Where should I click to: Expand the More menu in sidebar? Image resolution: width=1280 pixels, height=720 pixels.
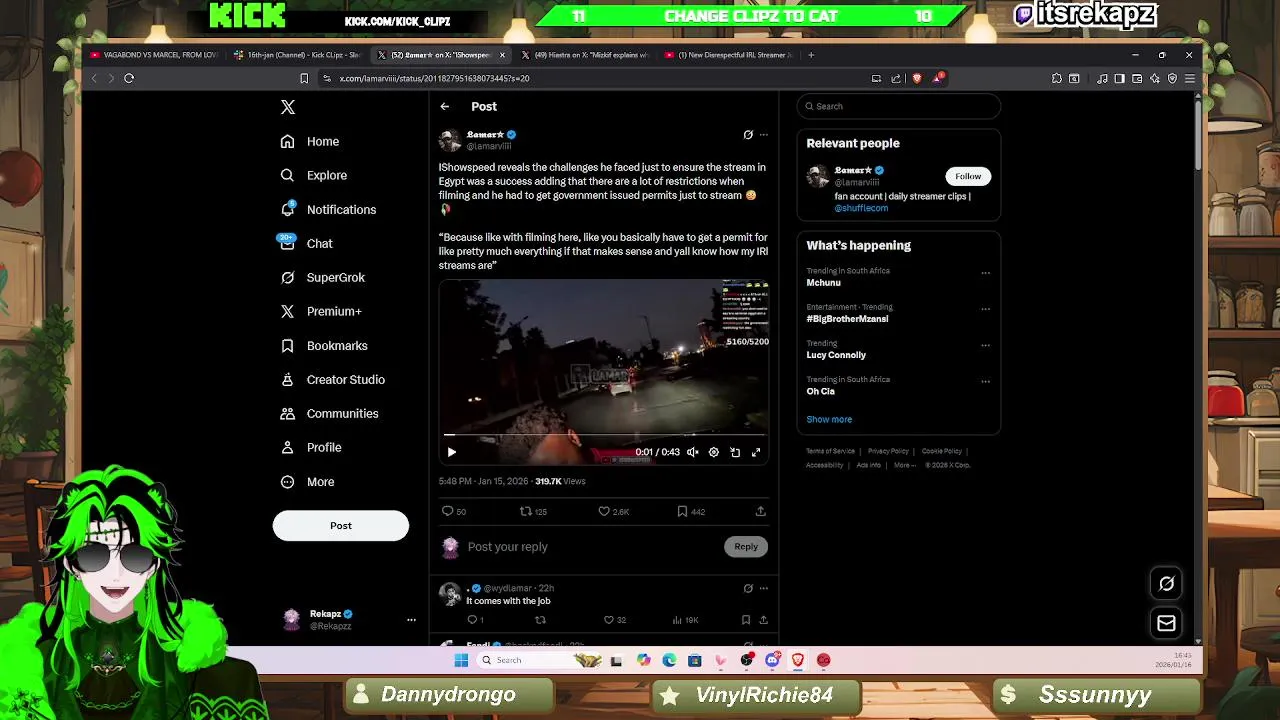point(307,482)
